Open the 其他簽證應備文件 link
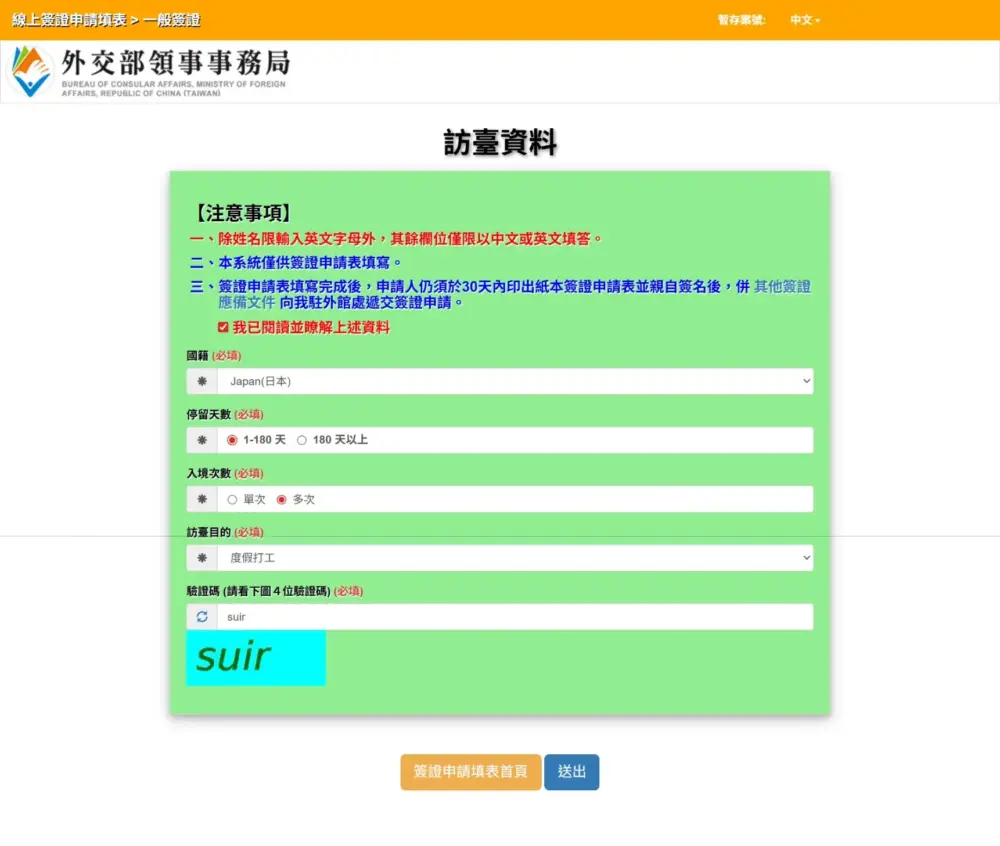Viewport: 1000px width, 846px height. pyautogui.click(x=781, y=287)
